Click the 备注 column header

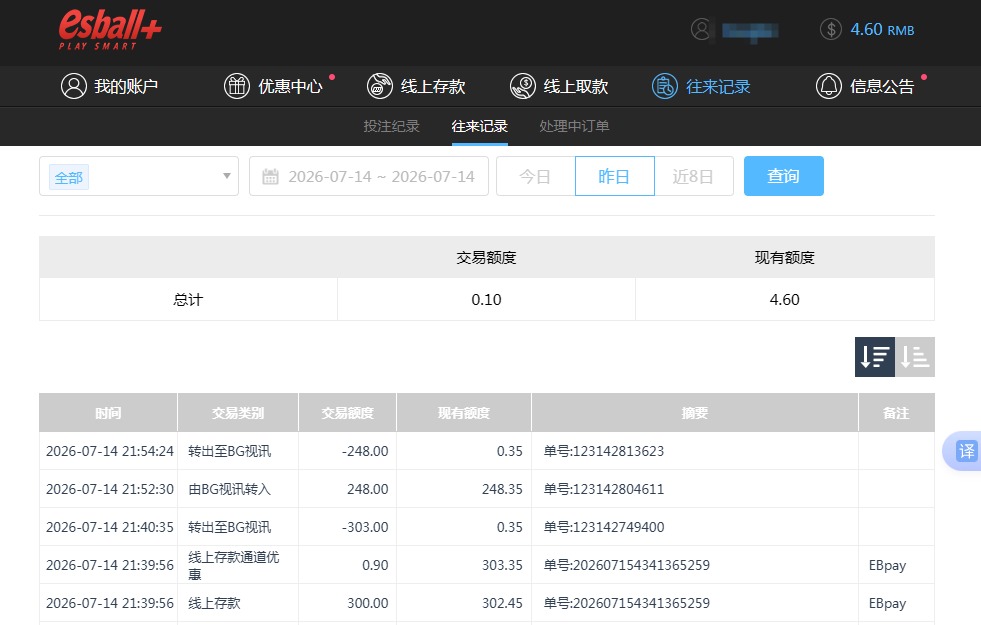897,413
